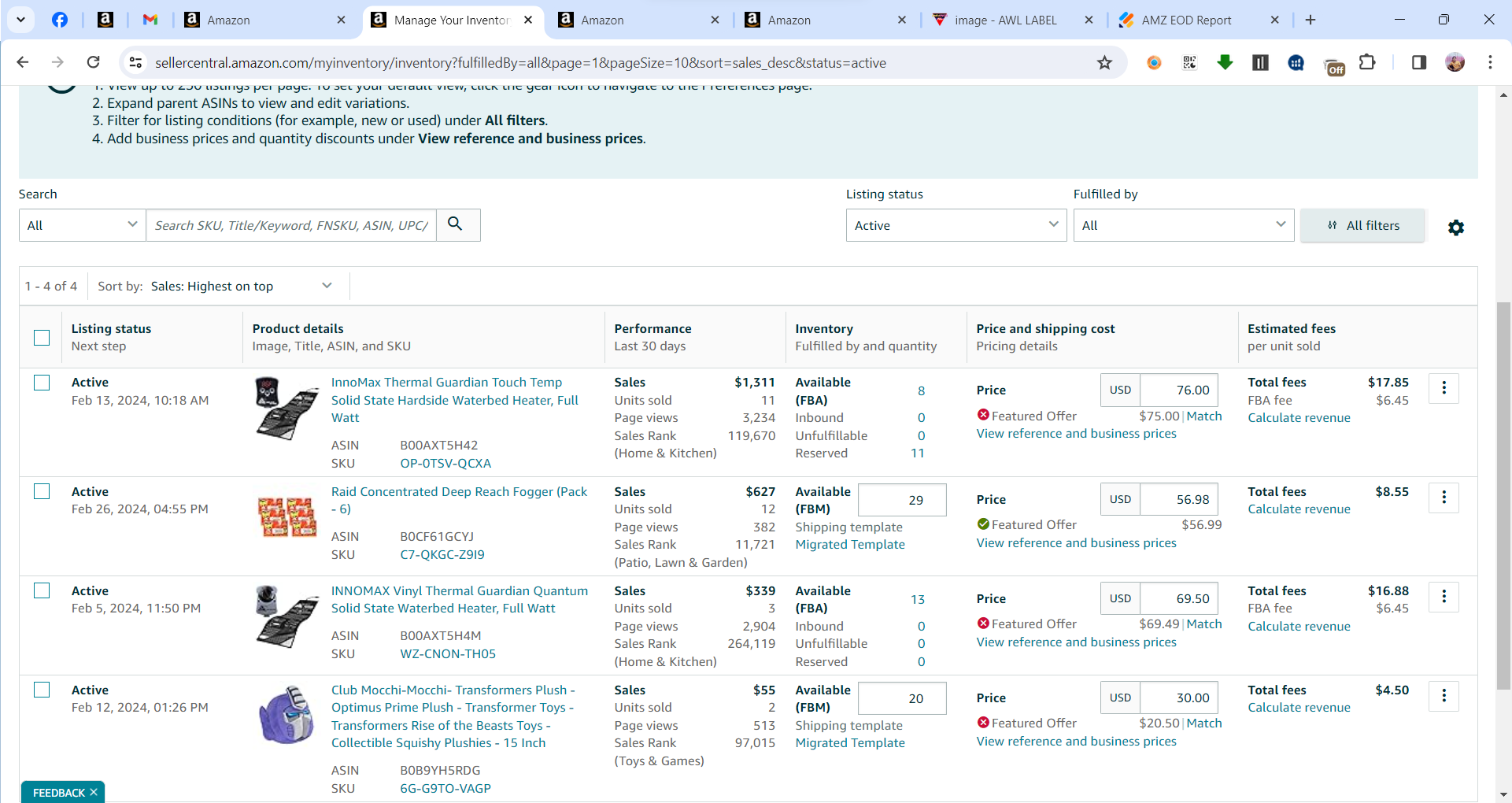The width and height of the screenshot is (1512, 803).
Task: Open the Chrome three-dot menu
Action: 1490,62
